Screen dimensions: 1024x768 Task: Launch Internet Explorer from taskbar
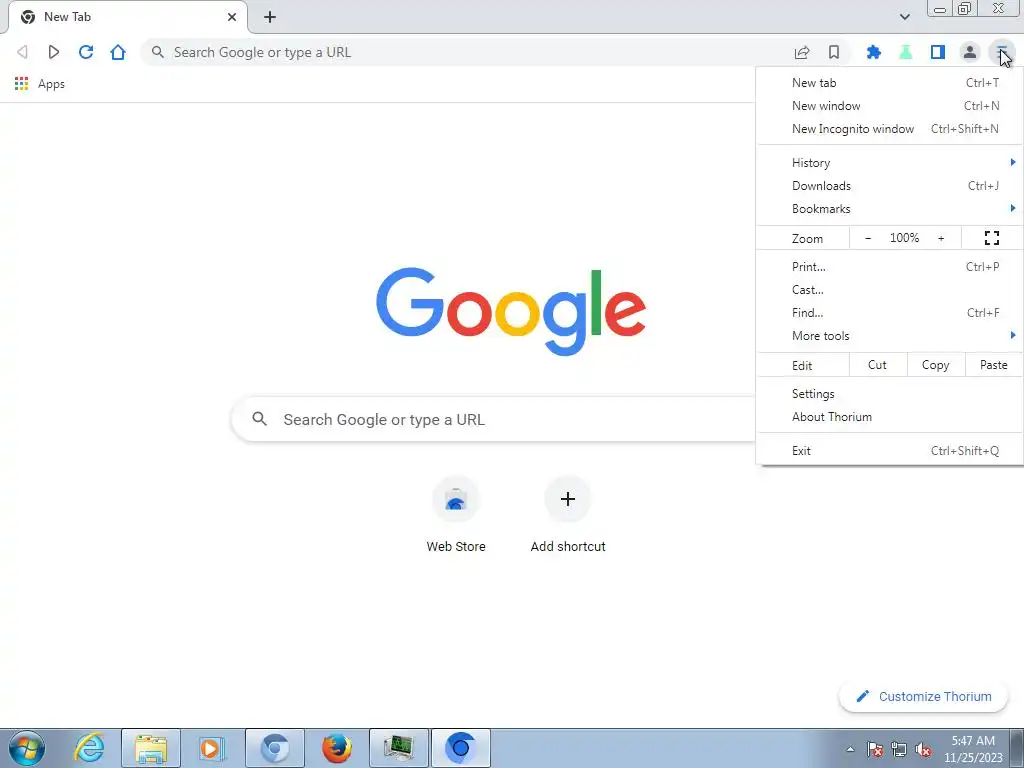pos(89,748)
